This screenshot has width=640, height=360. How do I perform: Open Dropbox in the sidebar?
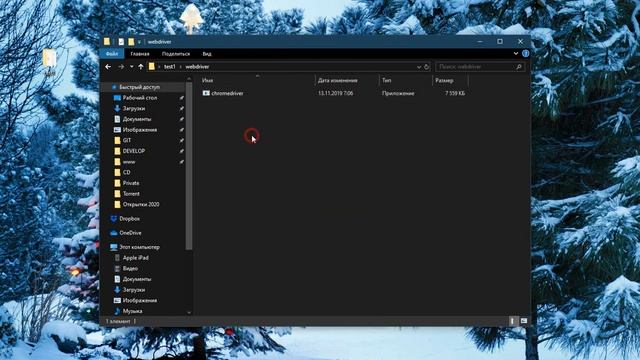[x=129, y=219]
